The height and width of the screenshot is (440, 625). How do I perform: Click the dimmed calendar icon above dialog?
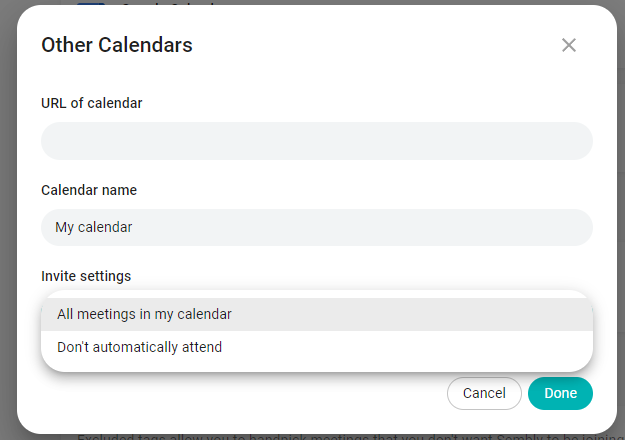(91, 3)
